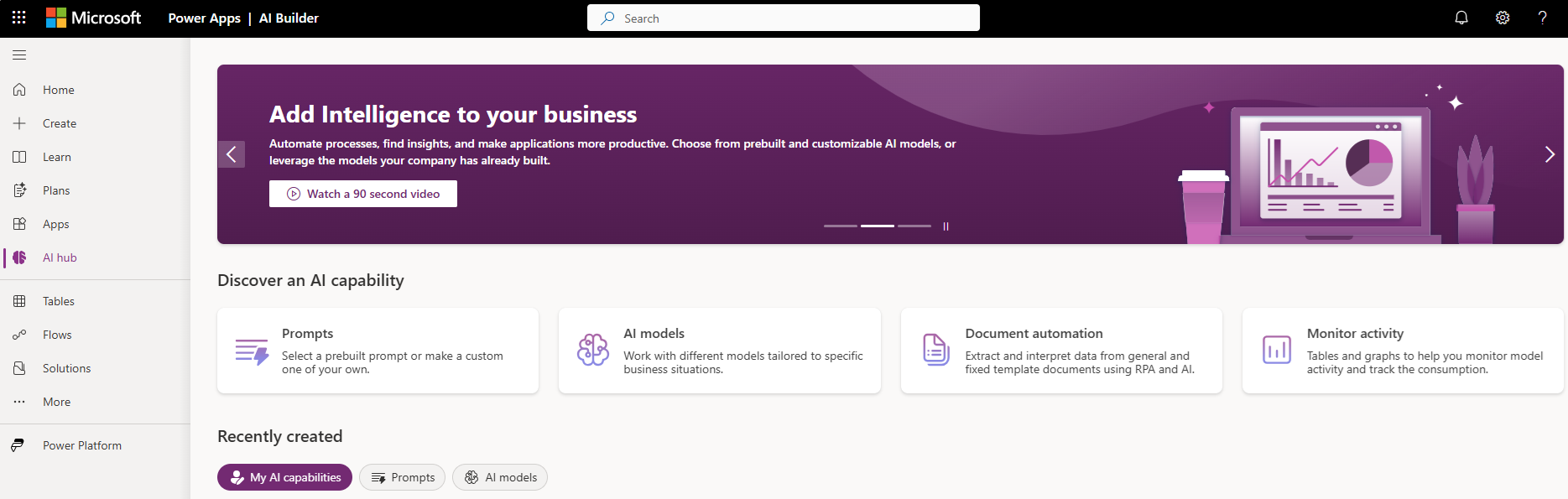Click Watch a 90 second video
1568x499 pixels.
coord(363,194)
